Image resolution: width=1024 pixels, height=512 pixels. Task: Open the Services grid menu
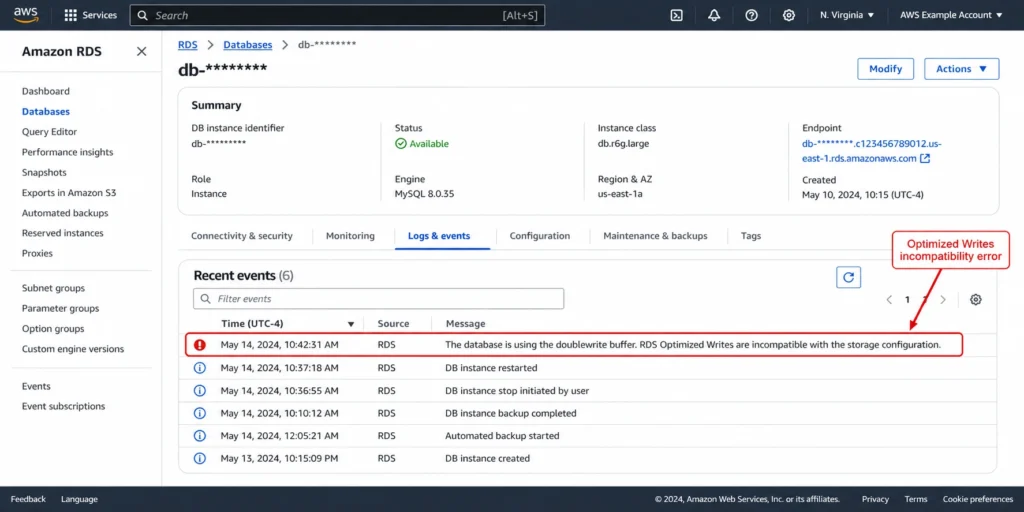91,15
